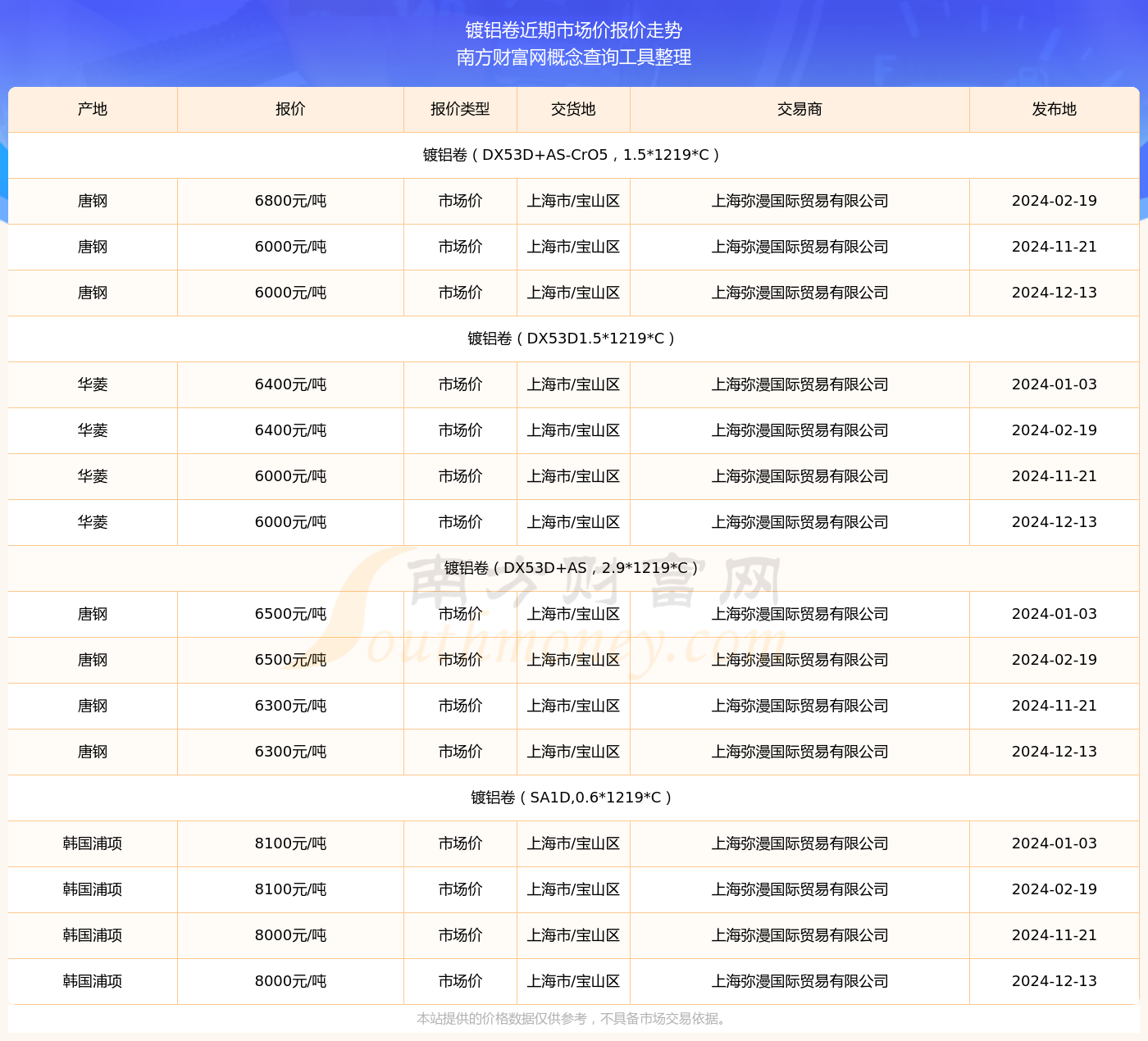
Task: Click 上海市/宝山区 in the 6300元/吨 2024-12-13 row
Action: pyautogui.click(x=573, y=752)
